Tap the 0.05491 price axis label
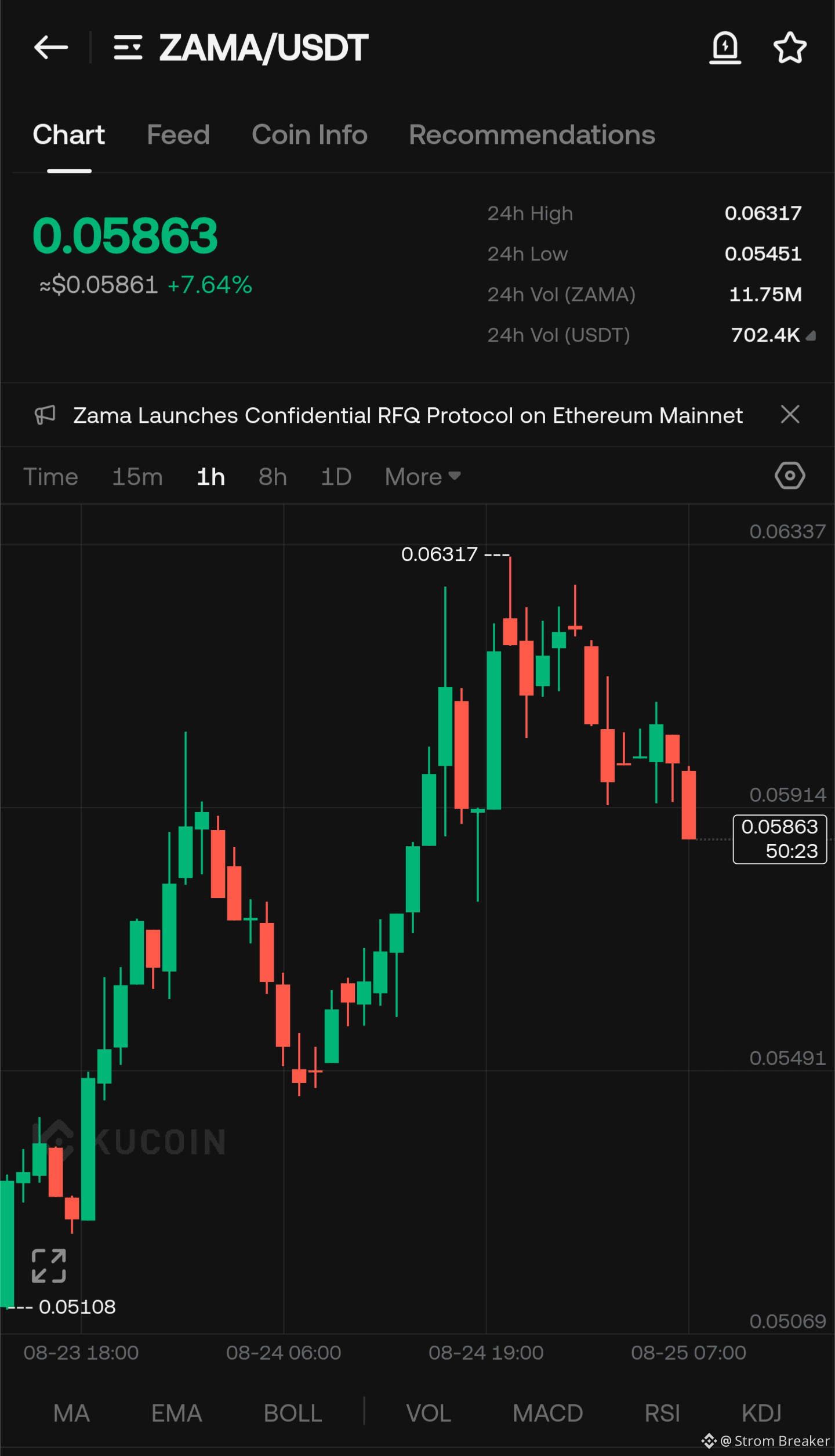835x1456 pixels. (787, 1058)
